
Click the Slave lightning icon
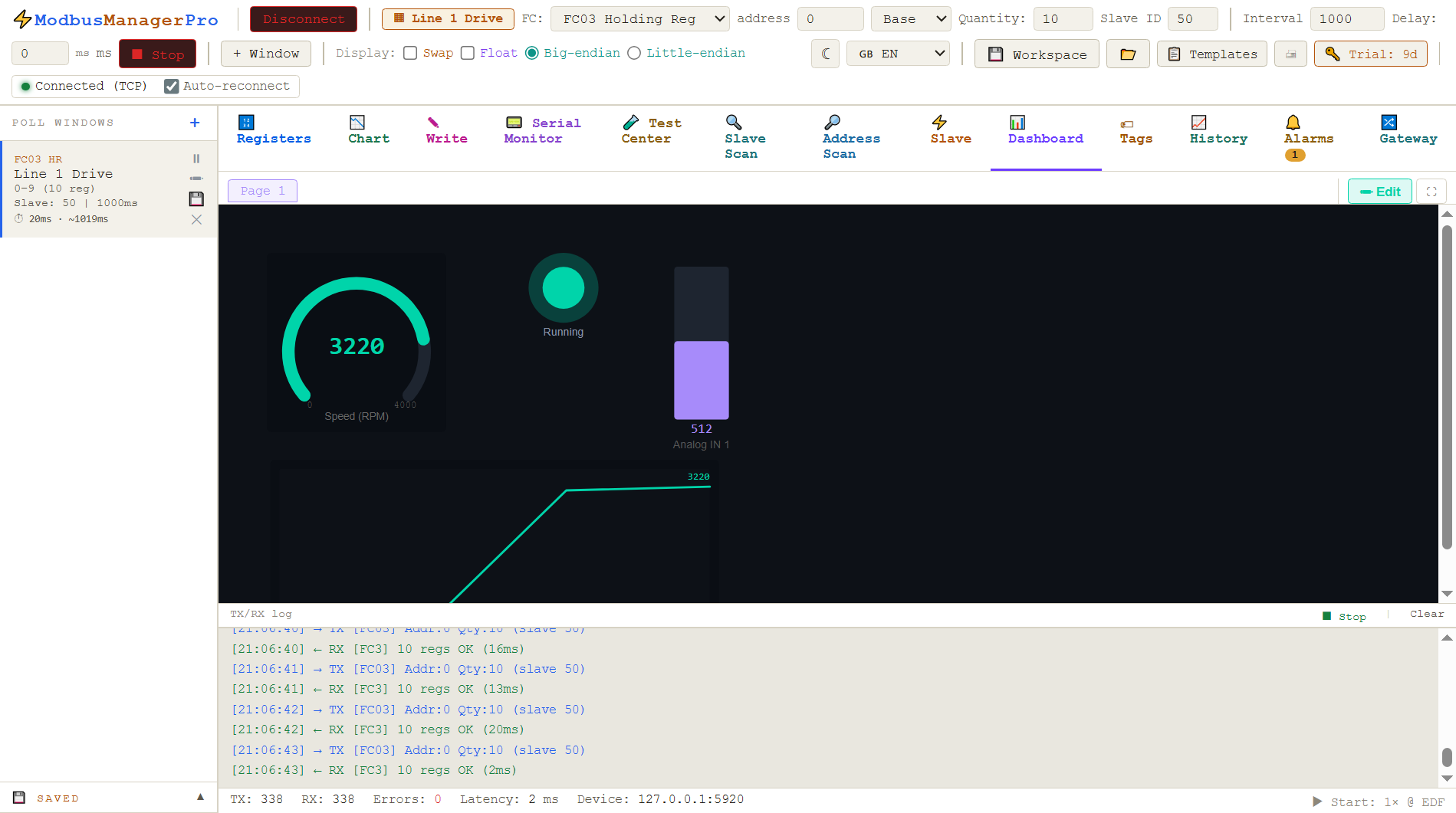click(x=939, y=122)
